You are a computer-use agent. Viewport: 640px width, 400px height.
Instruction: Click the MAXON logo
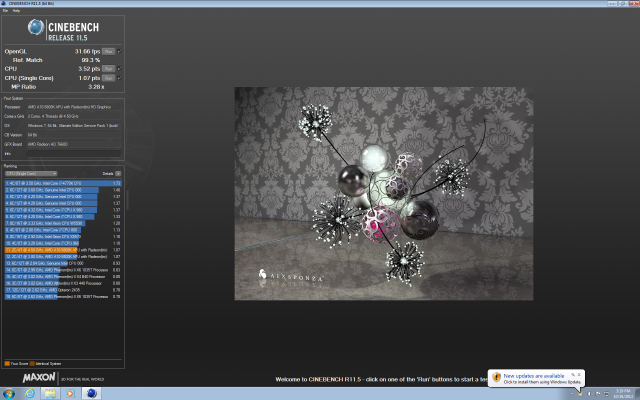point(39,378)
